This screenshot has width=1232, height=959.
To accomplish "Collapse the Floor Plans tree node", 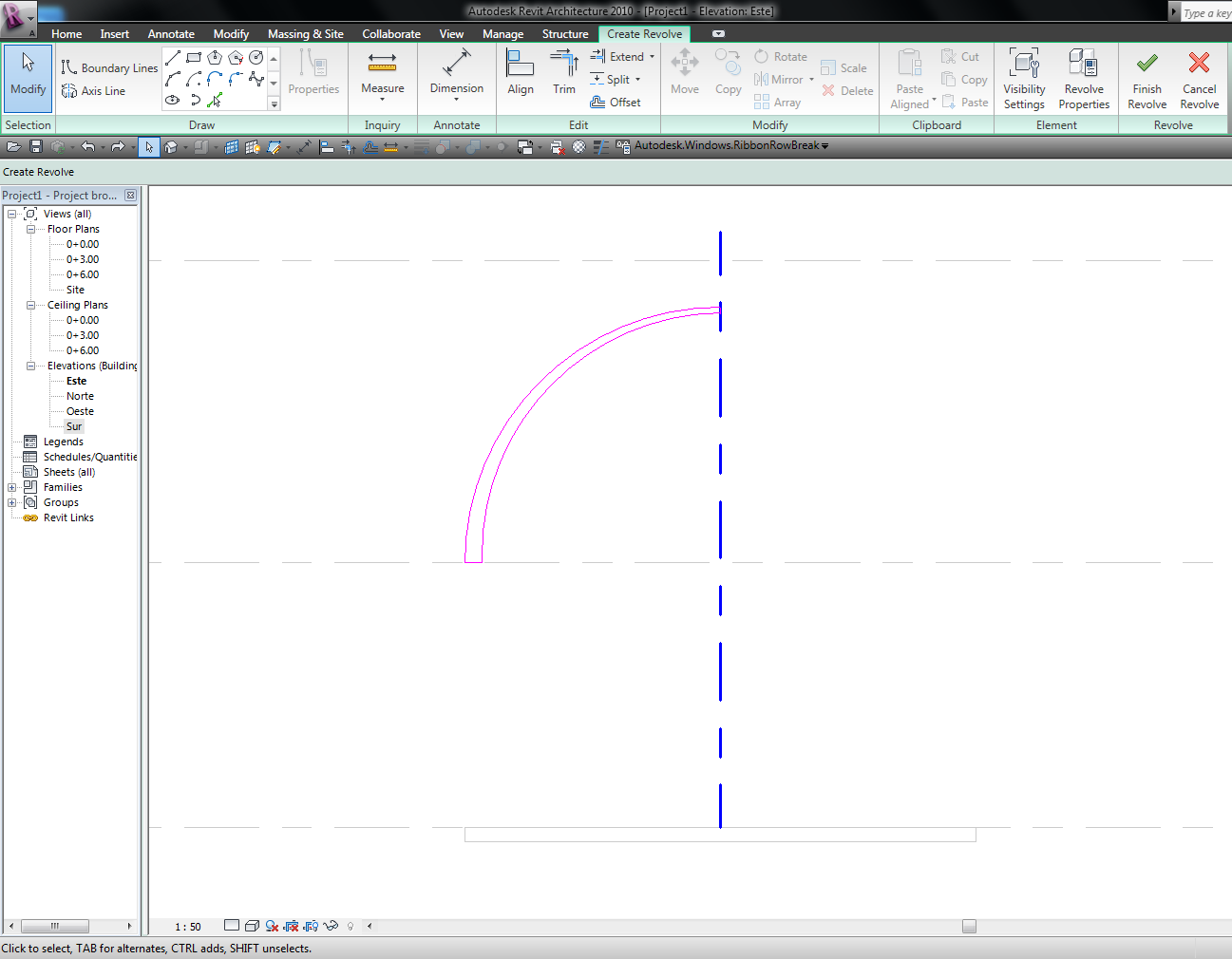I will (30, 229).
